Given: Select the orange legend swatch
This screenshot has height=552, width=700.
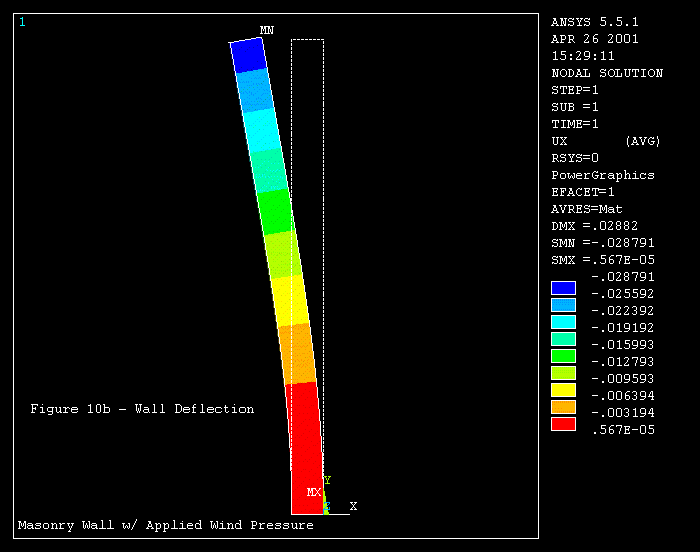Looking at the screenshot, I should tap(563, 407).
